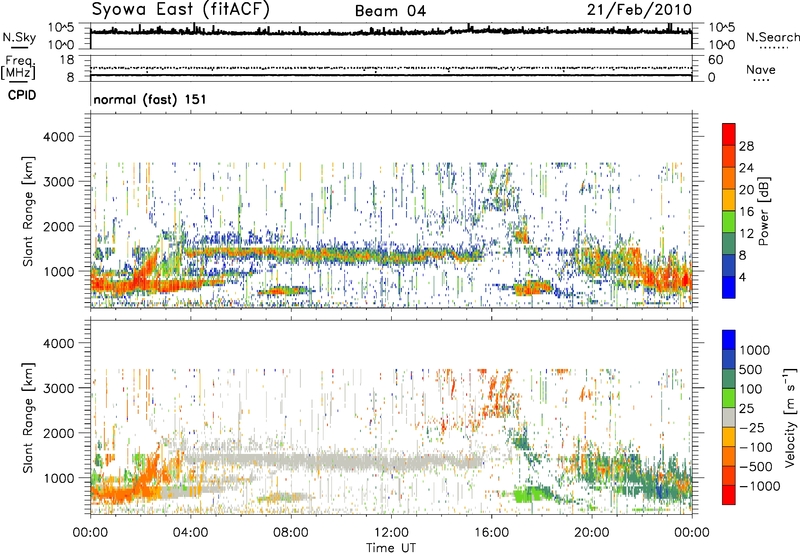Screen dimensions: 800x554
Task: Select the "20:00" time tick label
Action: pos(591,533)
